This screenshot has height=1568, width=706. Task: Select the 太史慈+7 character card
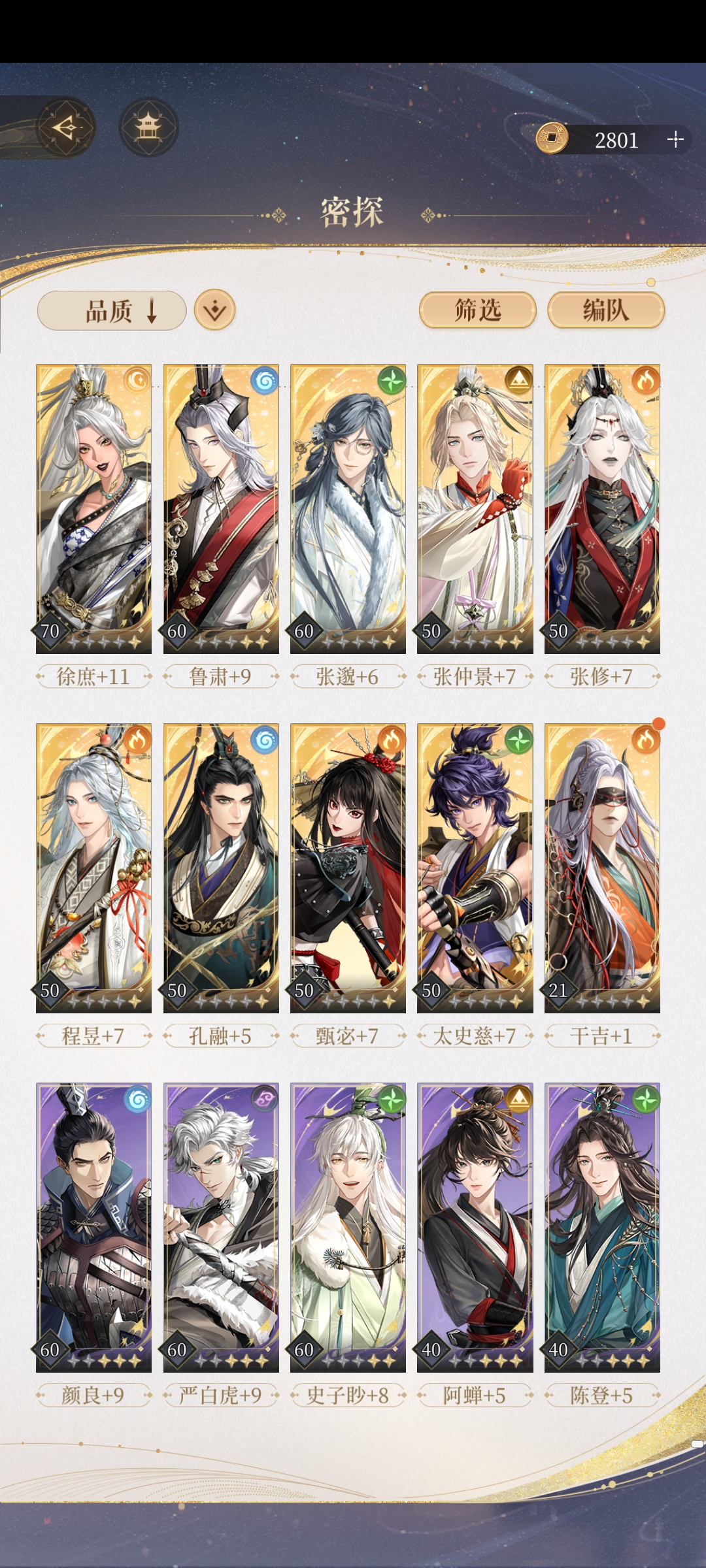pyautogui.click(x=475, y=868)
